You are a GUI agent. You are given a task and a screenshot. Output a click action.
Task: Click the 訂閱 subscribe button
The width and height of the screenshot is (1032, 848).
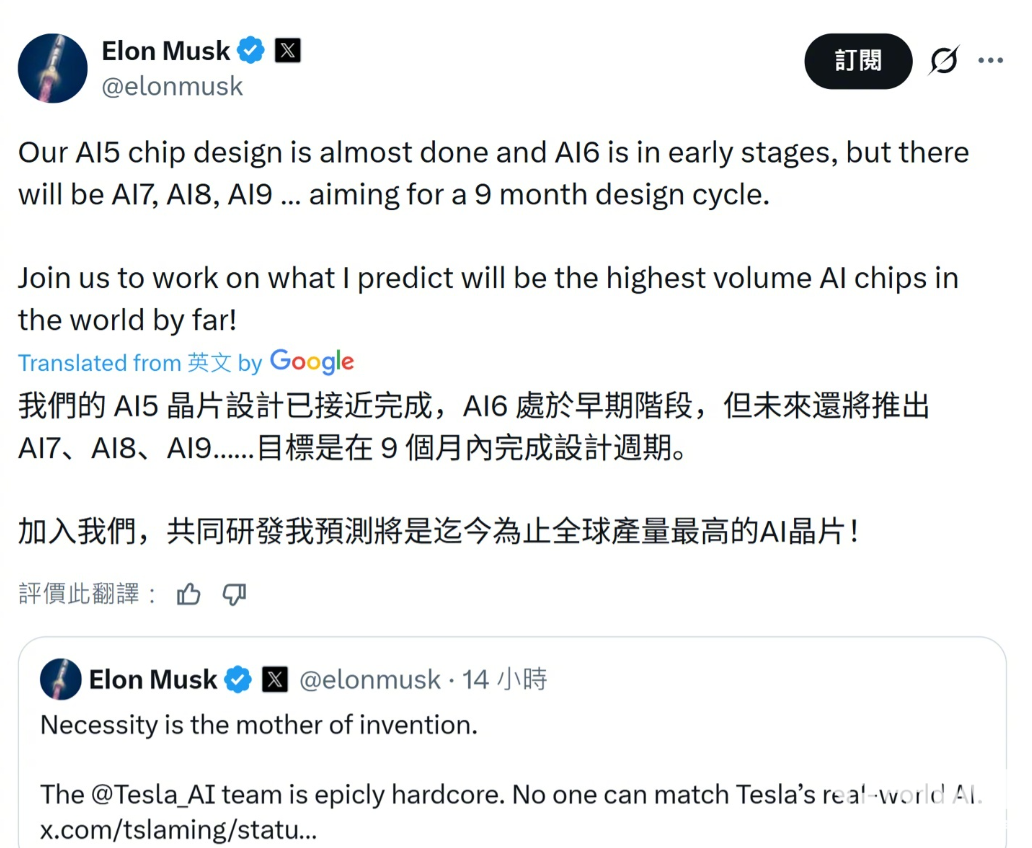pos(858,61)
